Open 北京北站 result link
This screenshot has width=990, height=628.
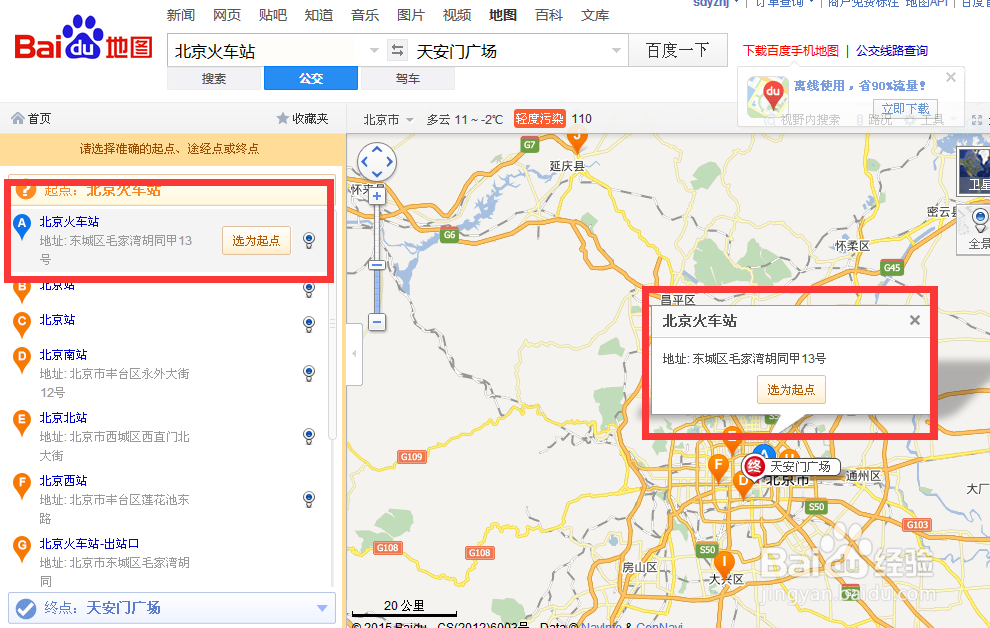pos(63,418)
